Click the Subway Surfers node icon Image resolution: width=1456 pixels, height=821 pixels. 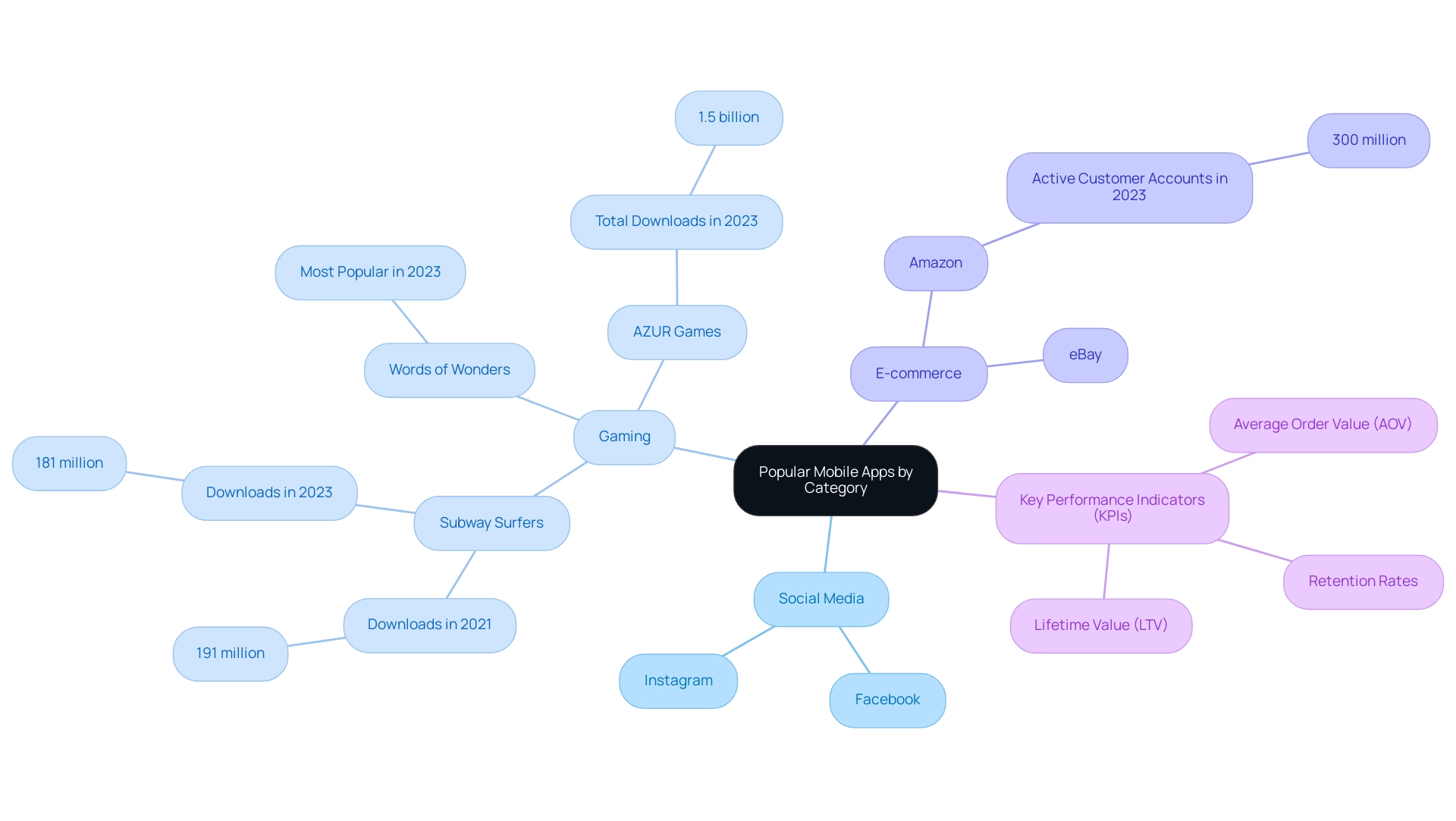point(491,523)
